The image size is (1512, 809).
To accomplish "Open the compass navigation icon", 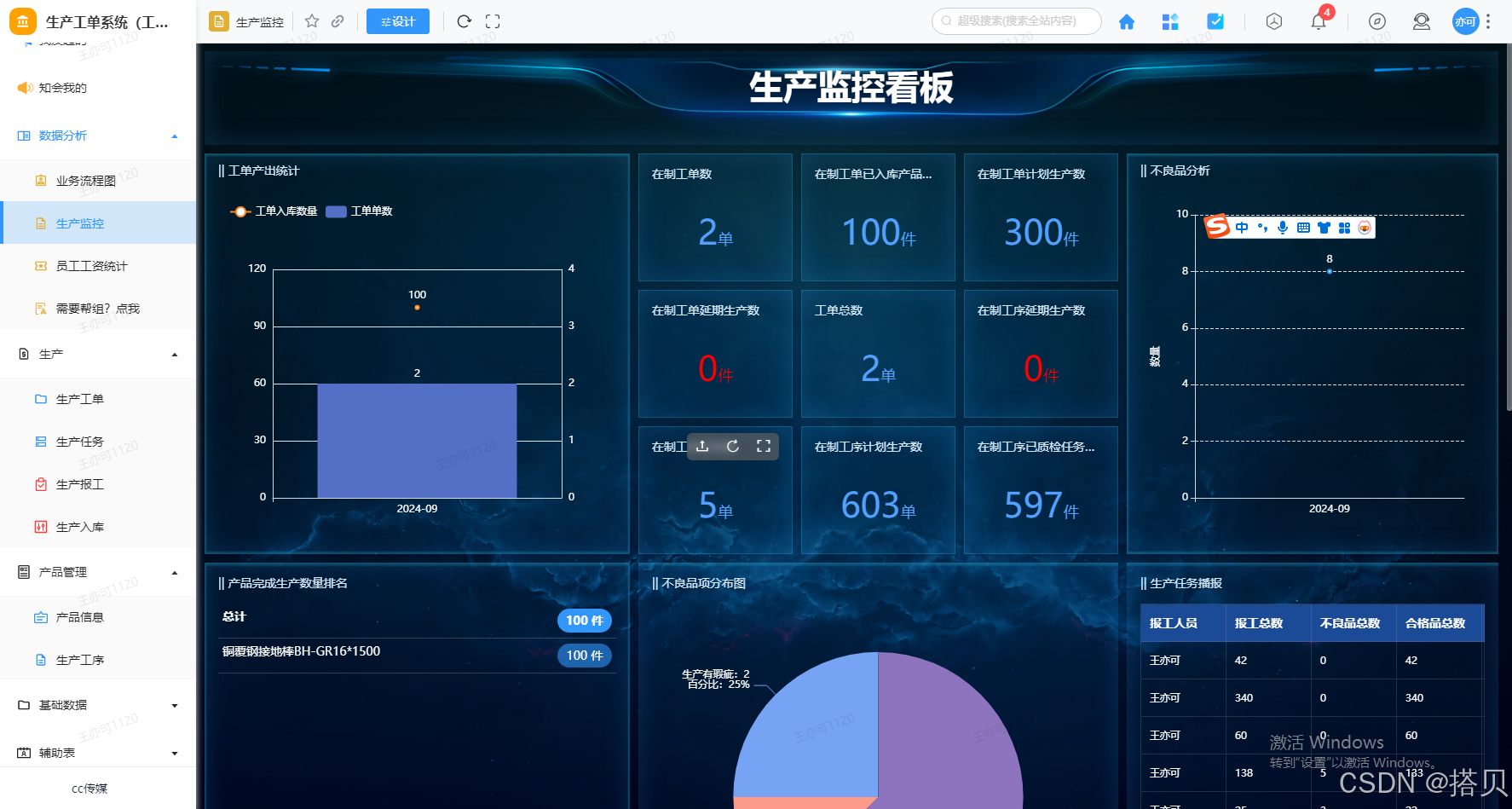I will pos(1376,21).
